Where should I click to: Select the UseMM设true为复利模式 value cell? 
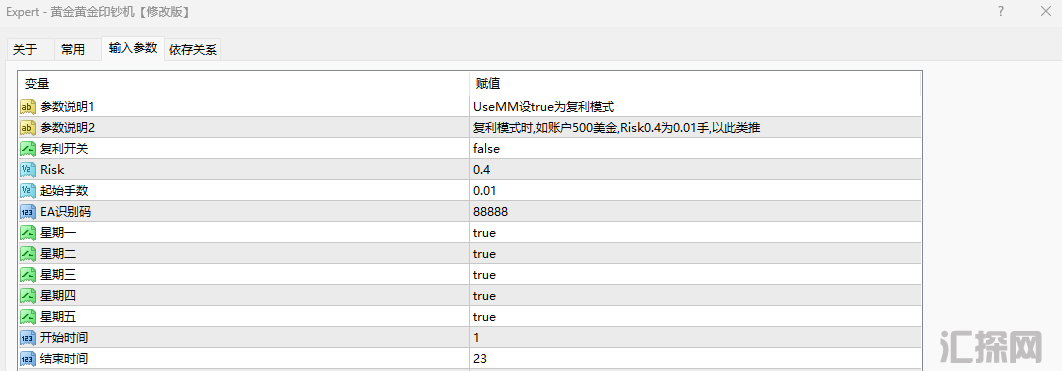[695, 106]
